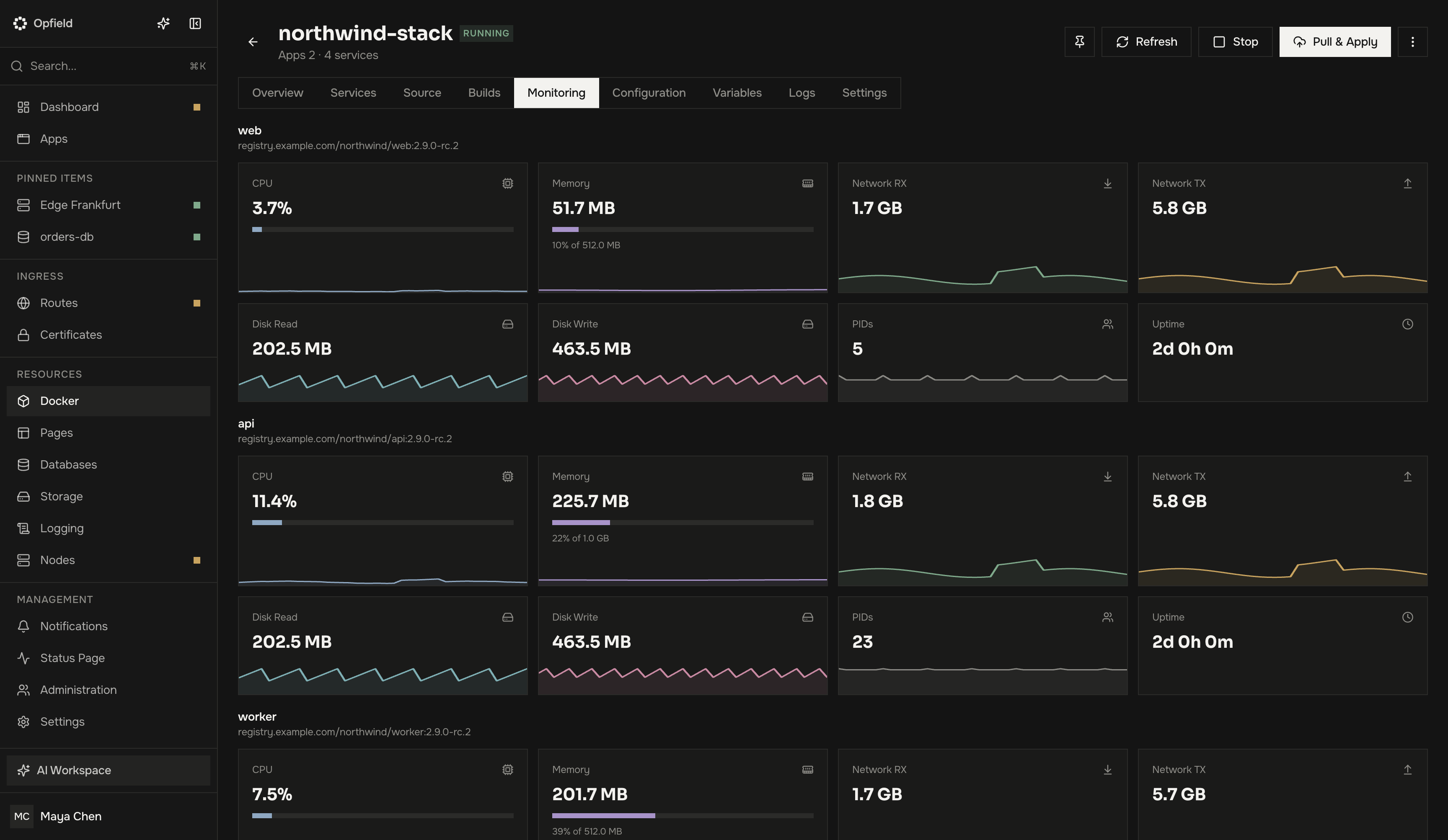Go back using the left arrow
Image resolution: width=1448 pixels, height=840 pixels.
coord(253,42)
